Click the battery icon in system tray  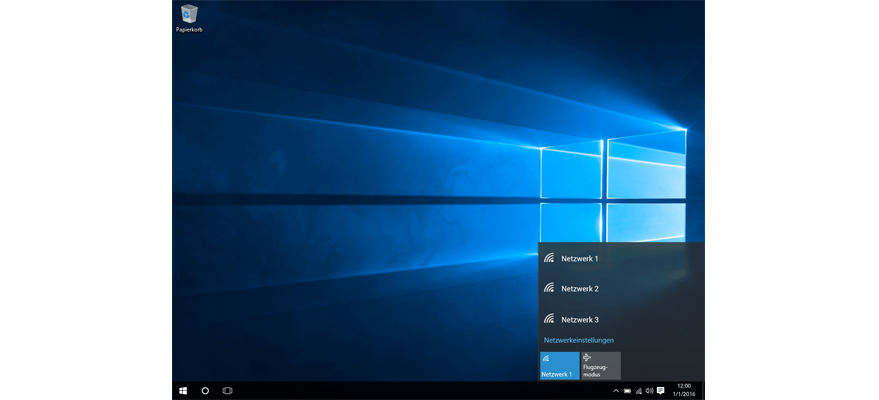point(627,390)
